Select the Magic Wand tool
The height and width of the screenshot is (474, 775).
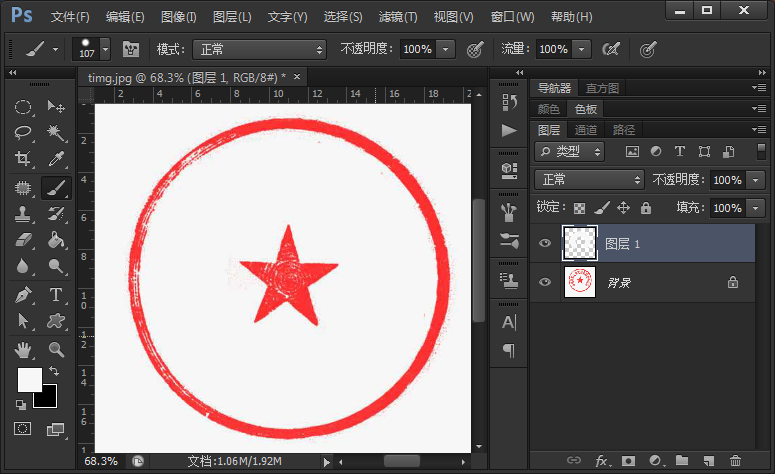(x=56, y=132)
